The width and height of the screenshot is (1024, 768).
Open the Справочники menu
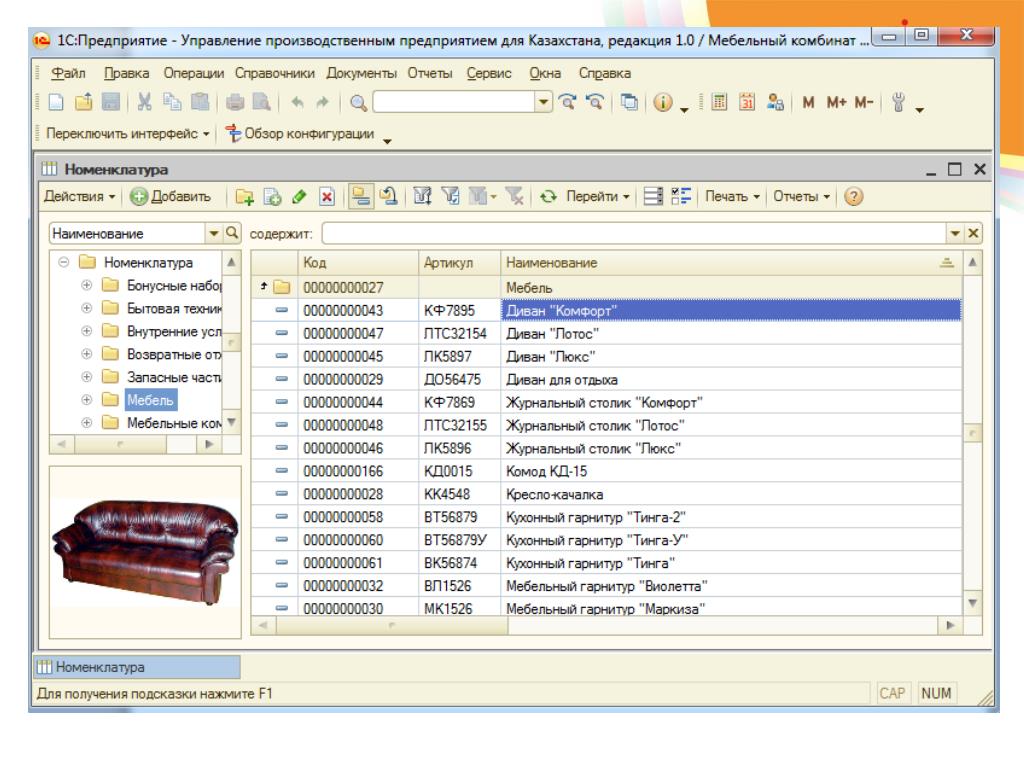275,73
